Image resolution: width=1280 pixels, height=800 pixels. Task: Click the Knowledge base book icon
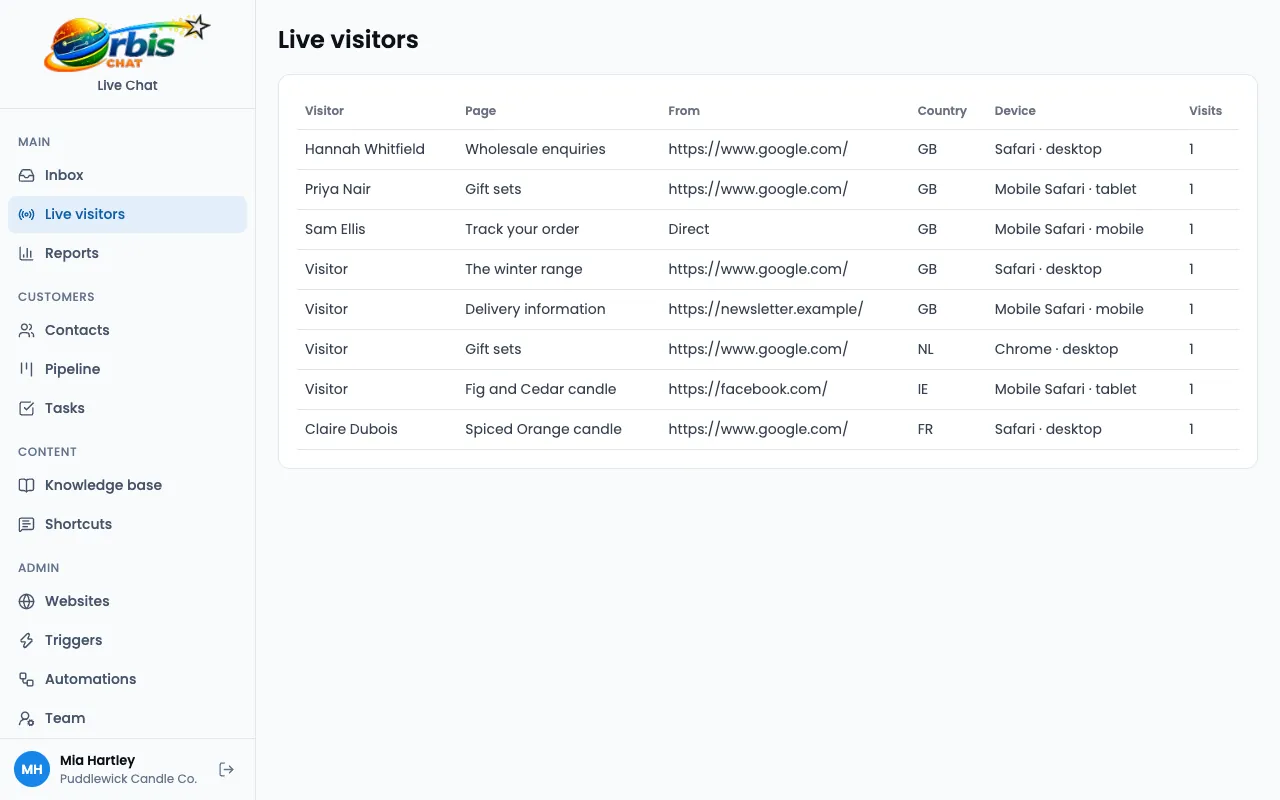(x=27, y=485)
